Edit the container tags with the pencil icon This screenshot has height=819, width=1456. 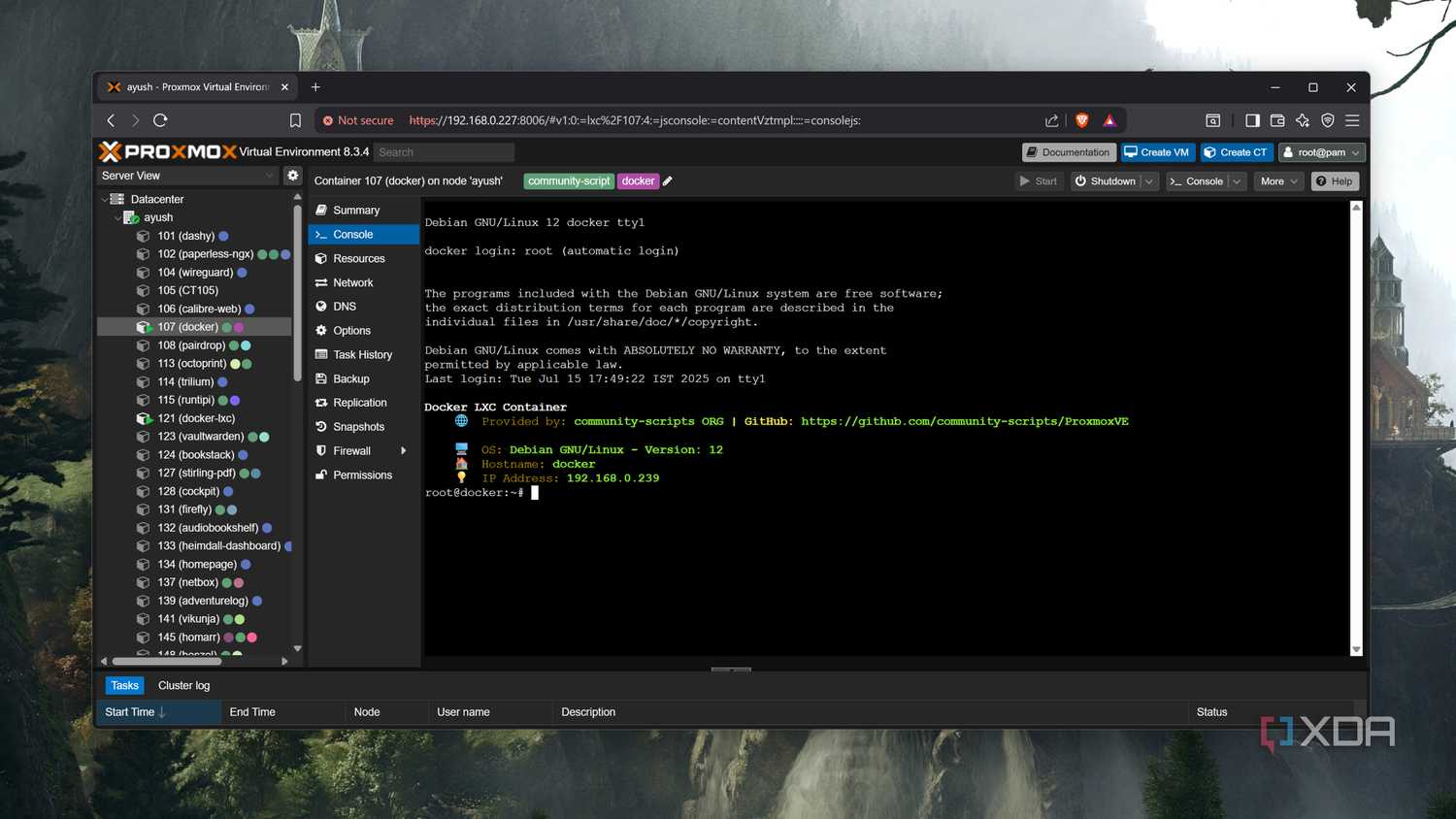pyautogui.click(x=667, y=180)
